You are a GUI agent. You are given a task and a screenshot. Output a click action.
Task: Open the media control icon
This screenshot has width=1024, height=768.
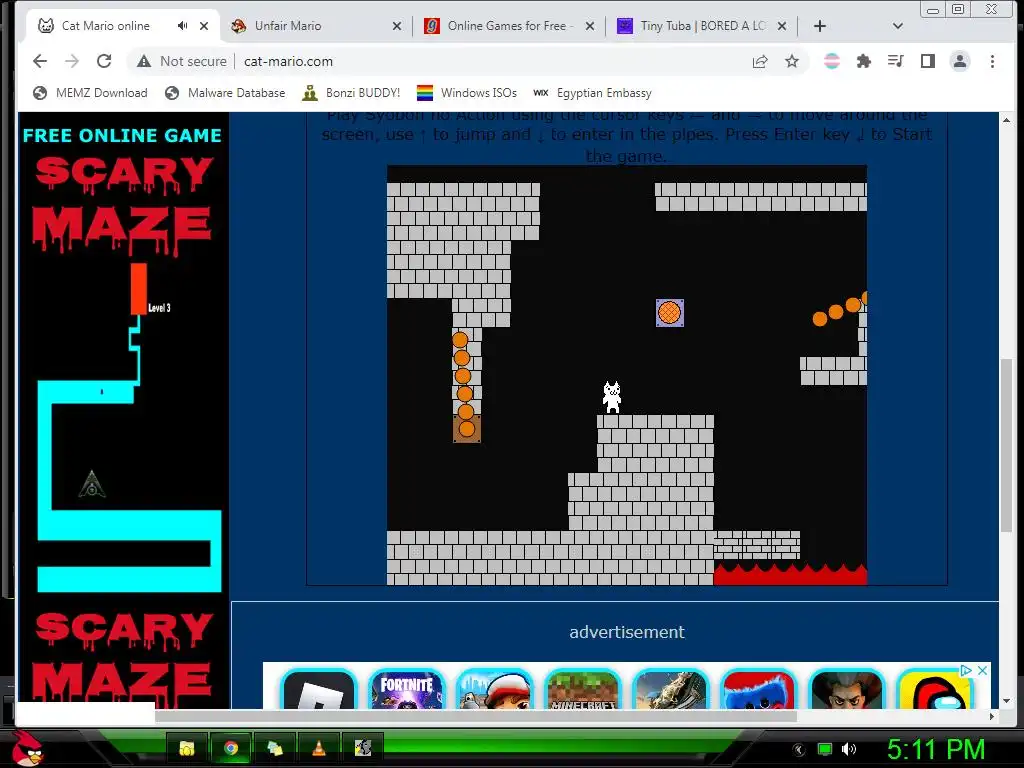[x=895, y=61]
